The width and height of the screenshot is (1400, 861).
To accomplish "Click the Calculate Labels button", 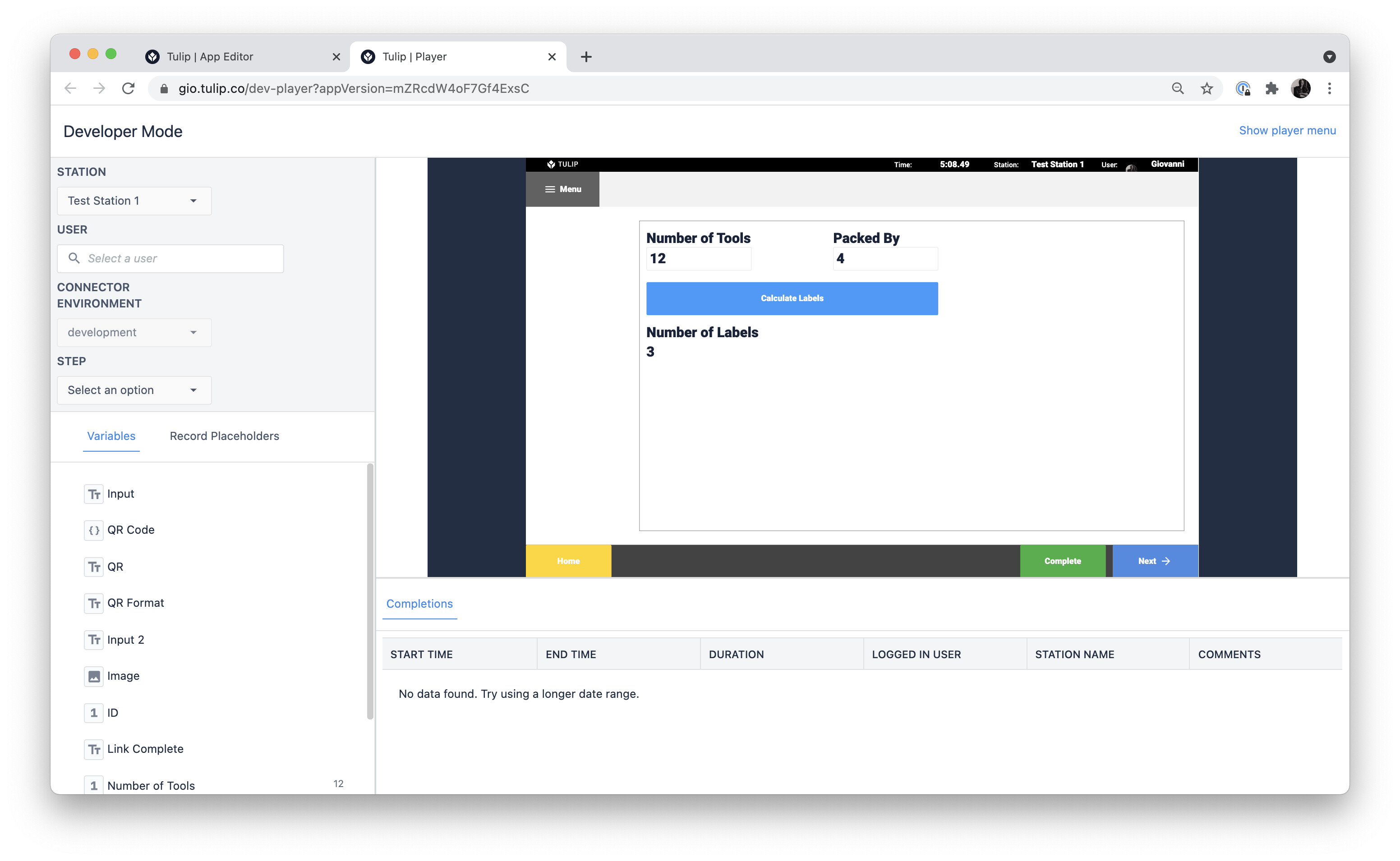I will 792,298.
